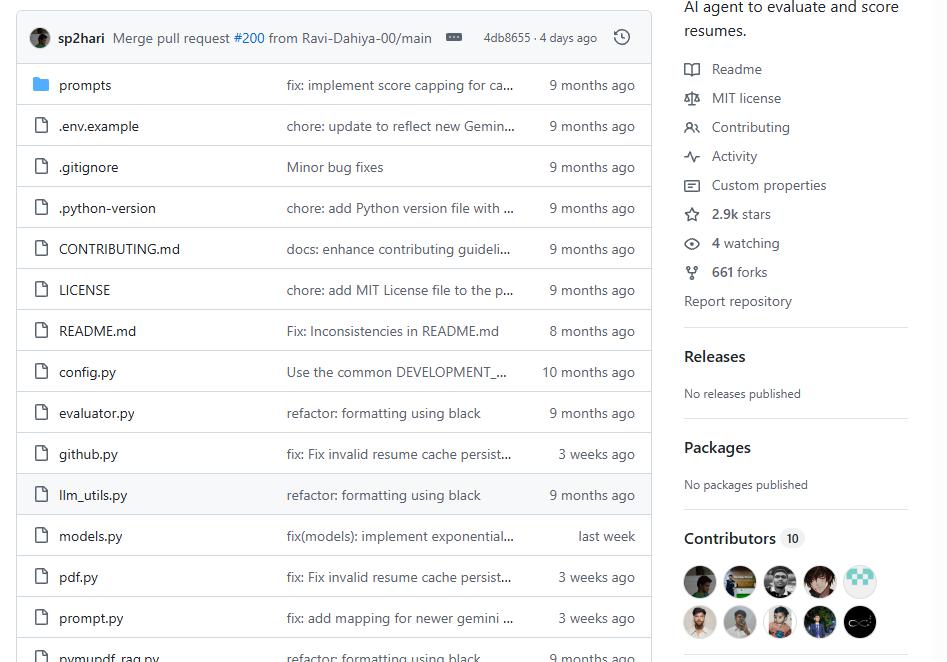Open the MIT license link
The image size is (947, 662).
[x=746, y=98]
